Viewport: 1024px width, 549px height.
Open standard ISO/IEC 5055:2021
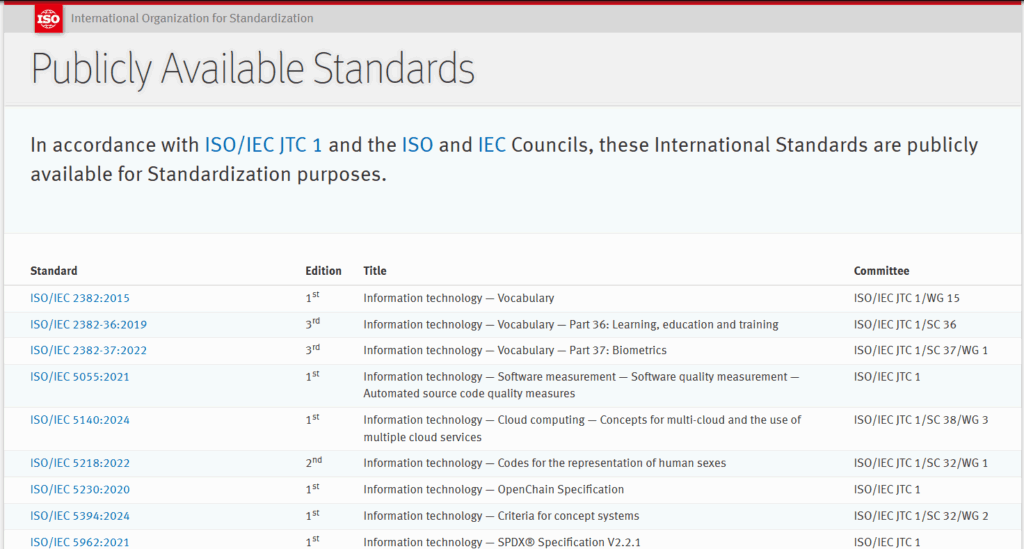click(80, 377)
